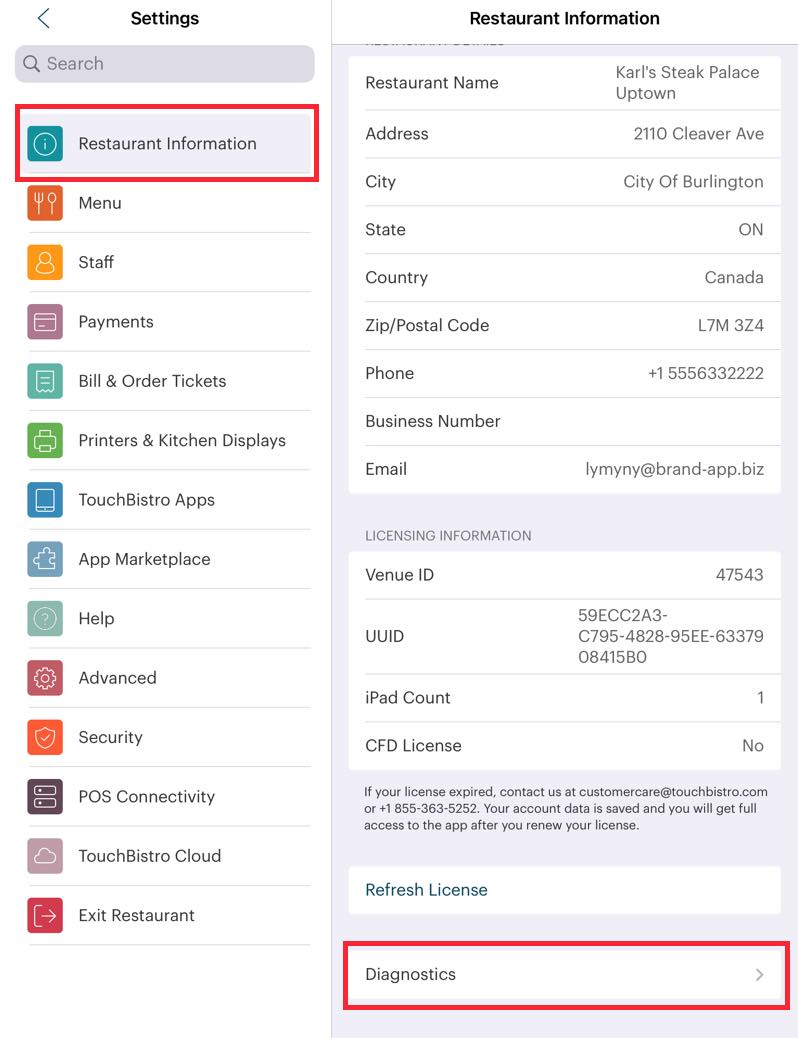Select the Restaurant Information entry
798x1038 pixels.
point(167,143)
